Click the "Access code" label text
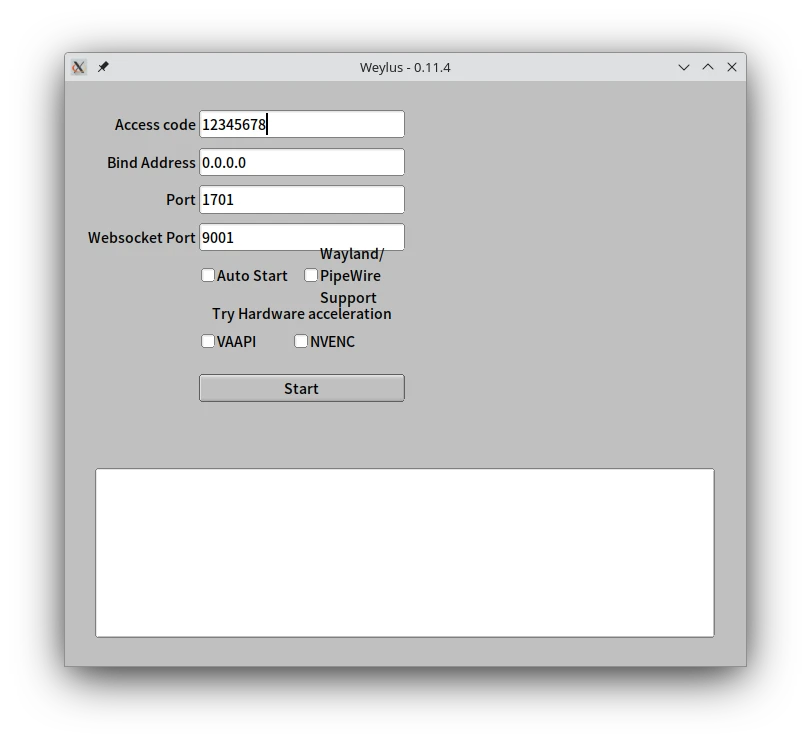This screenshot has width=811, height=743. click(x=155, y=125)
